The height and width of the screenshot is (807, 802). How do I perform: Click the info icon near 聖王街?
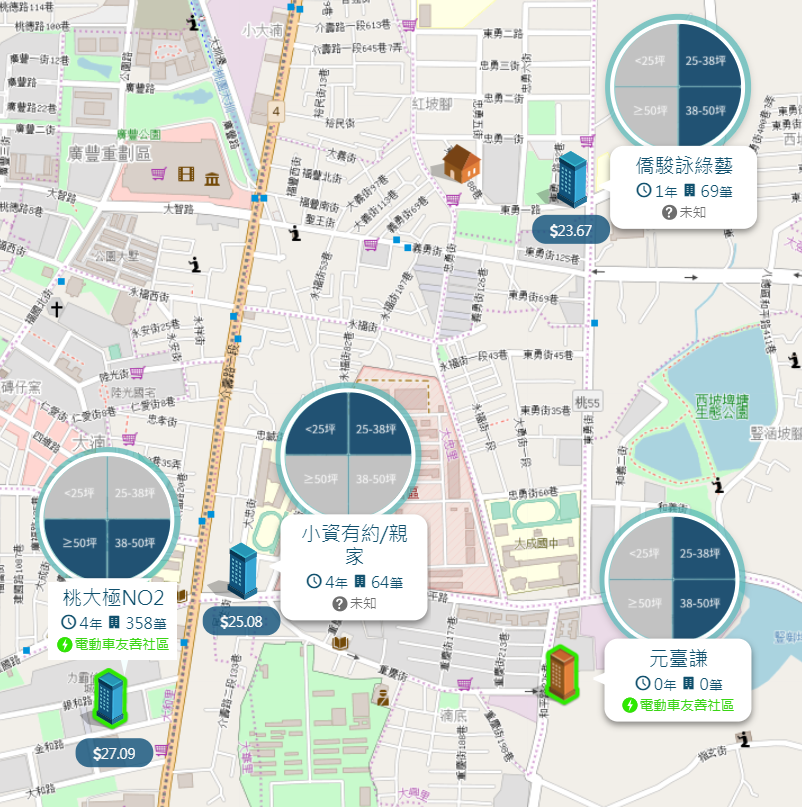(x=295, y=233)
